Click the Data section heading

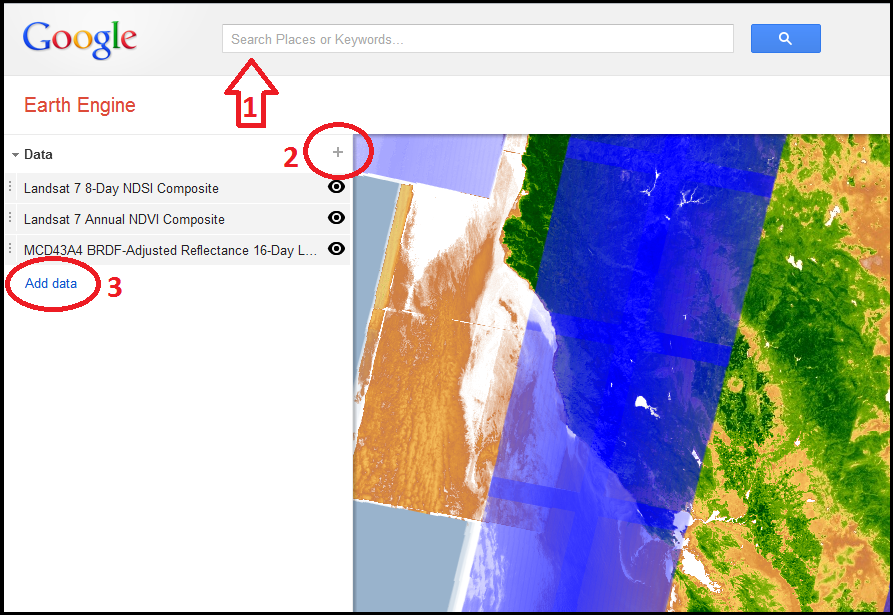(38, 154)
